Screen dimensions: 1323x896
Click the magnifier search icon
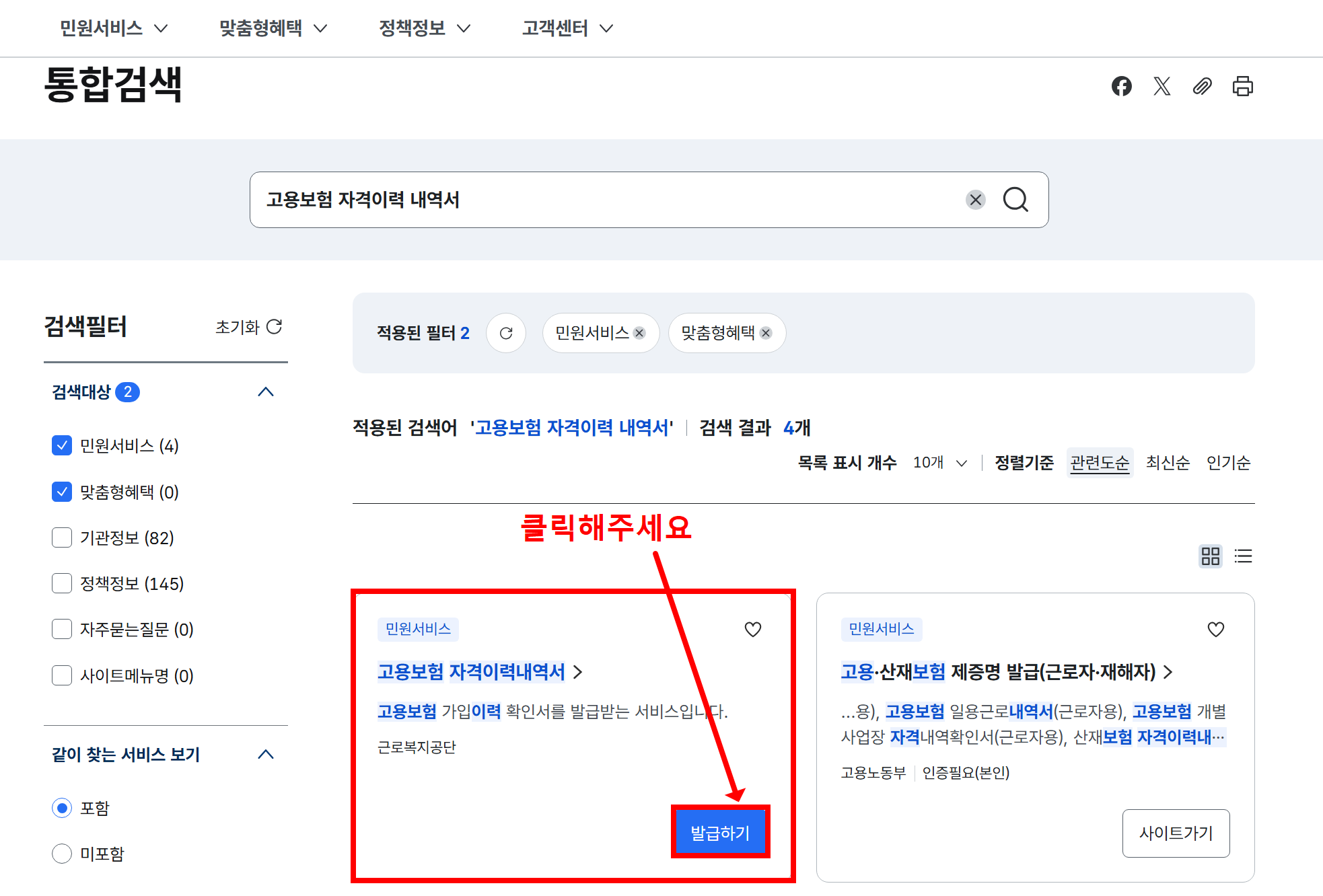tap(1015, 200)
